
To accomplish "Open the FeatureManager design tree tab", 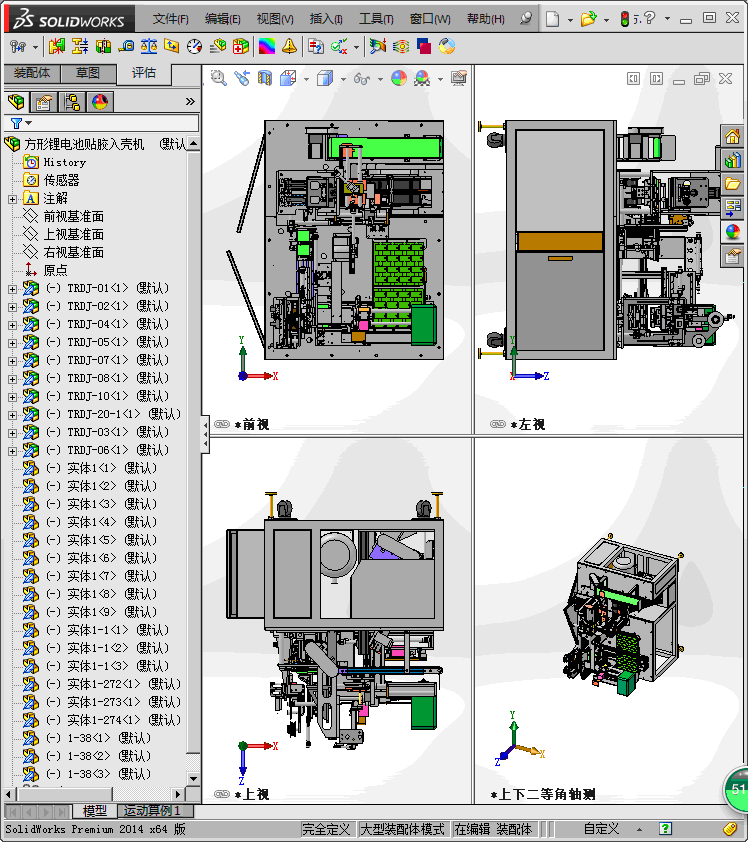I will 16,102.
